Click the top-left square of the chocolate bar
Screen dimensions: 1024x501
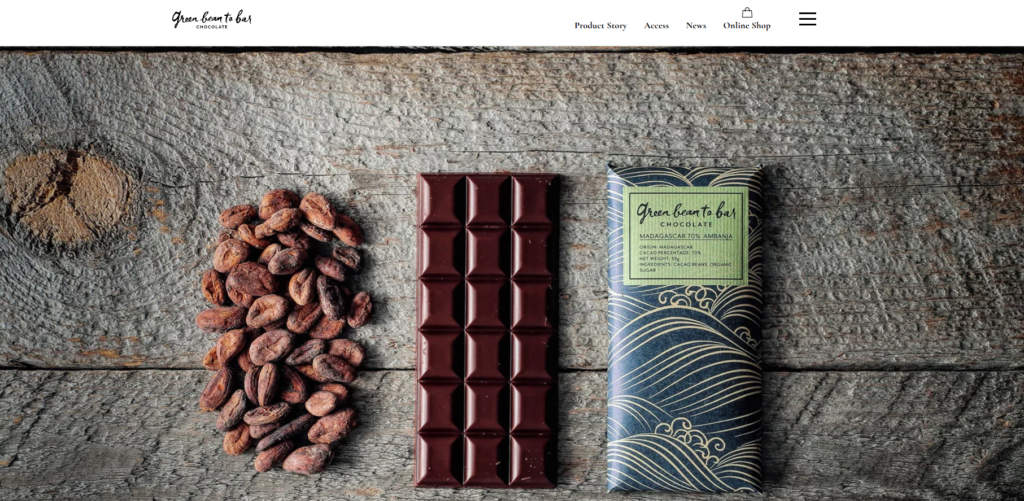[x=440, y=200]
